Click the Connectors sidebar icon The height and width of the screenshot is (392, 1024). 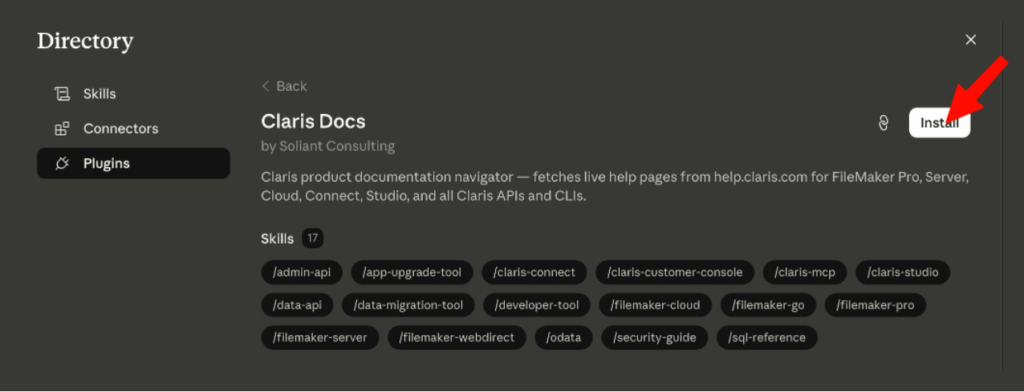pos(61,129)
